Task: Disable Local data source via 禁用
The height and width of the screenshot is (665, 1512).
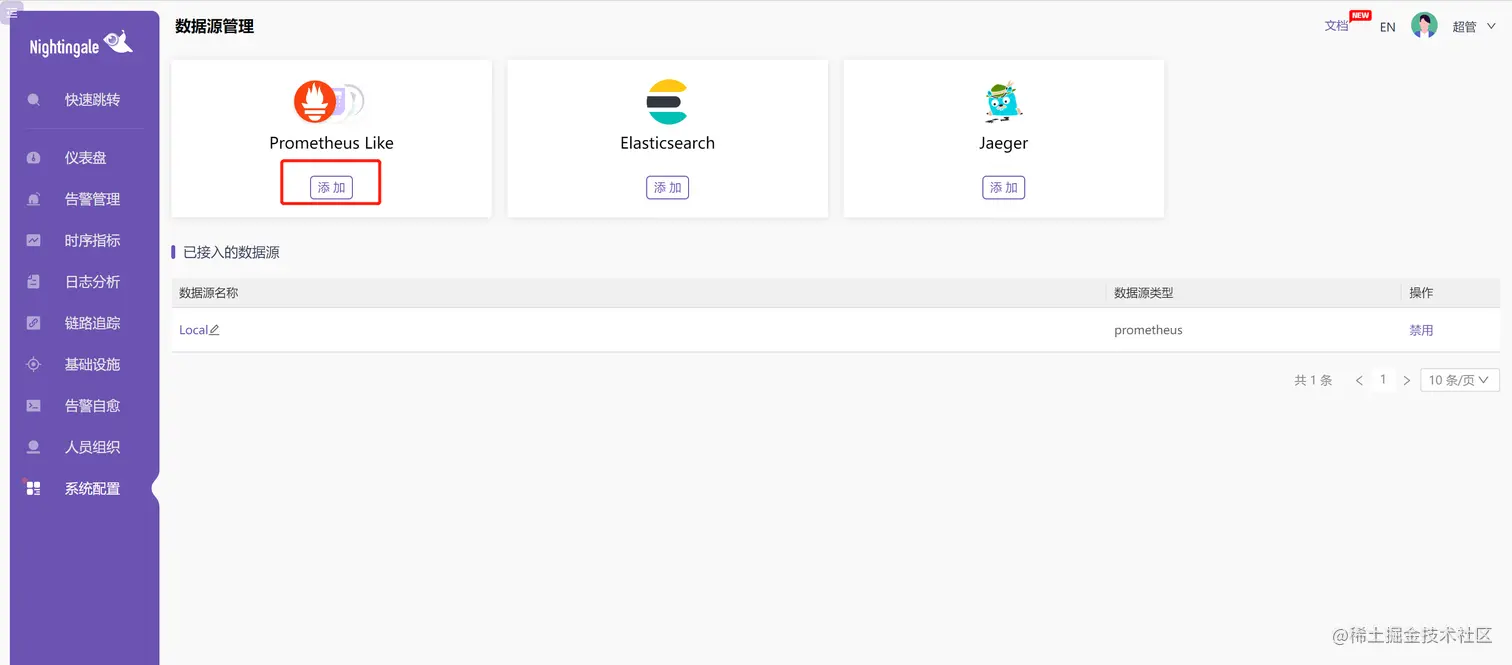Action: [x=1421, y=330]
